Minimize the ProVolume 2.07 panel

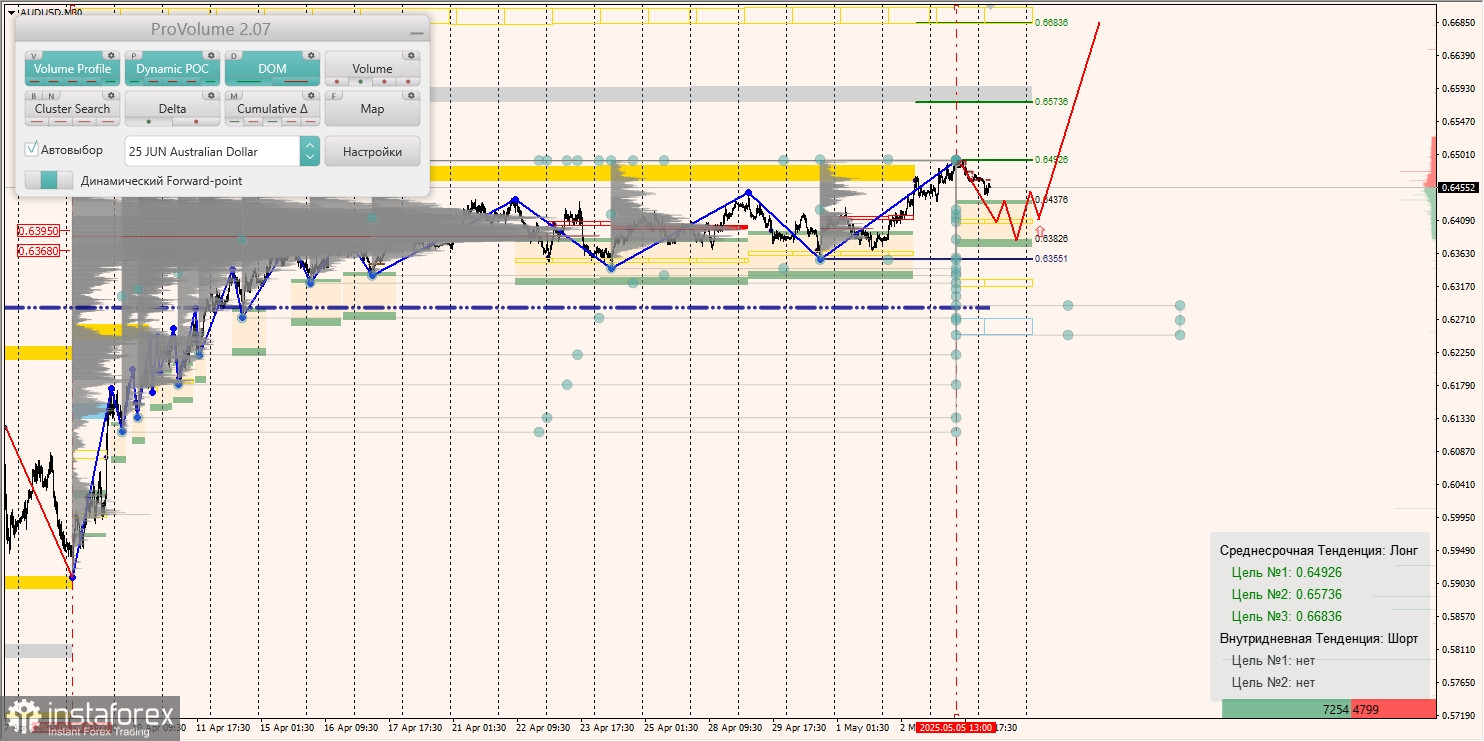[x=416, y=33]
